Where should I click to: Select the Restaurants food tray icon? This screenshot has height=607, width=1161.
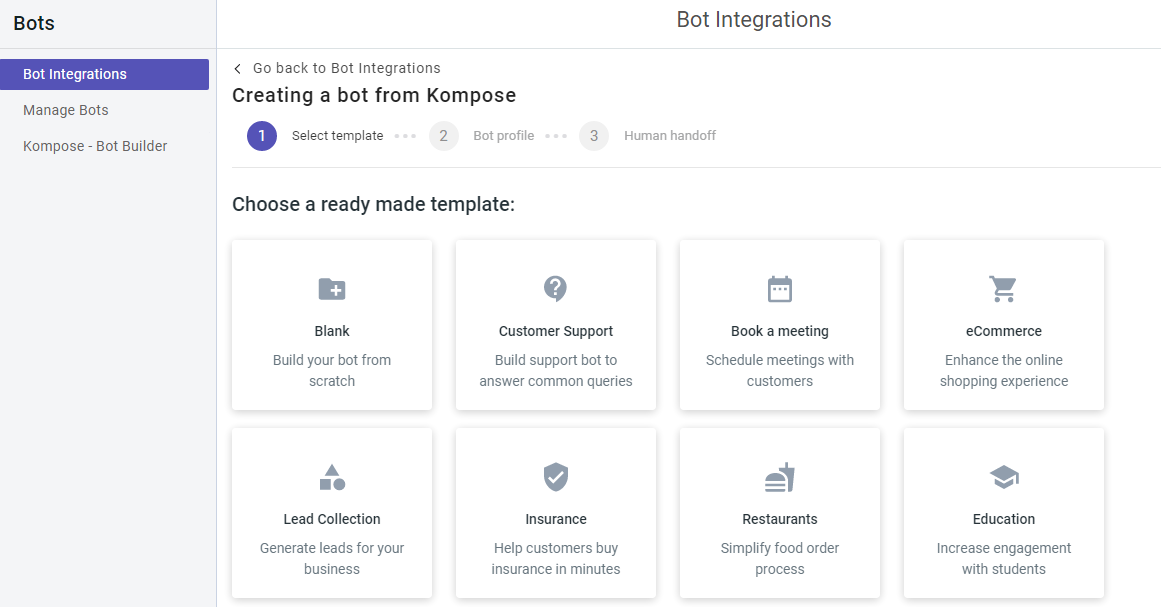click(x=780, y=477)
